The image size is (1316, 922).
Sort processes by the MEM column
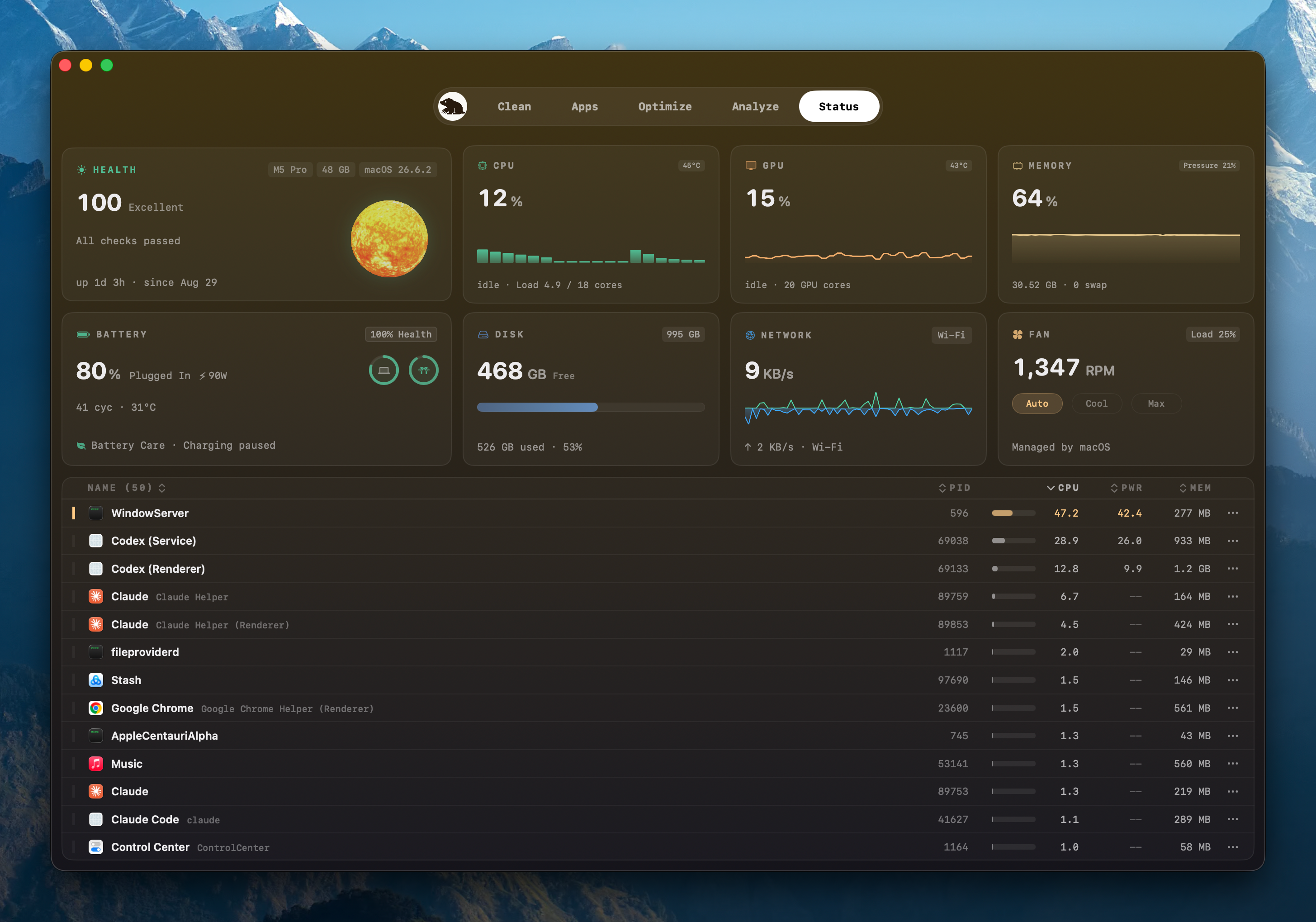[x=1195, y=488]
